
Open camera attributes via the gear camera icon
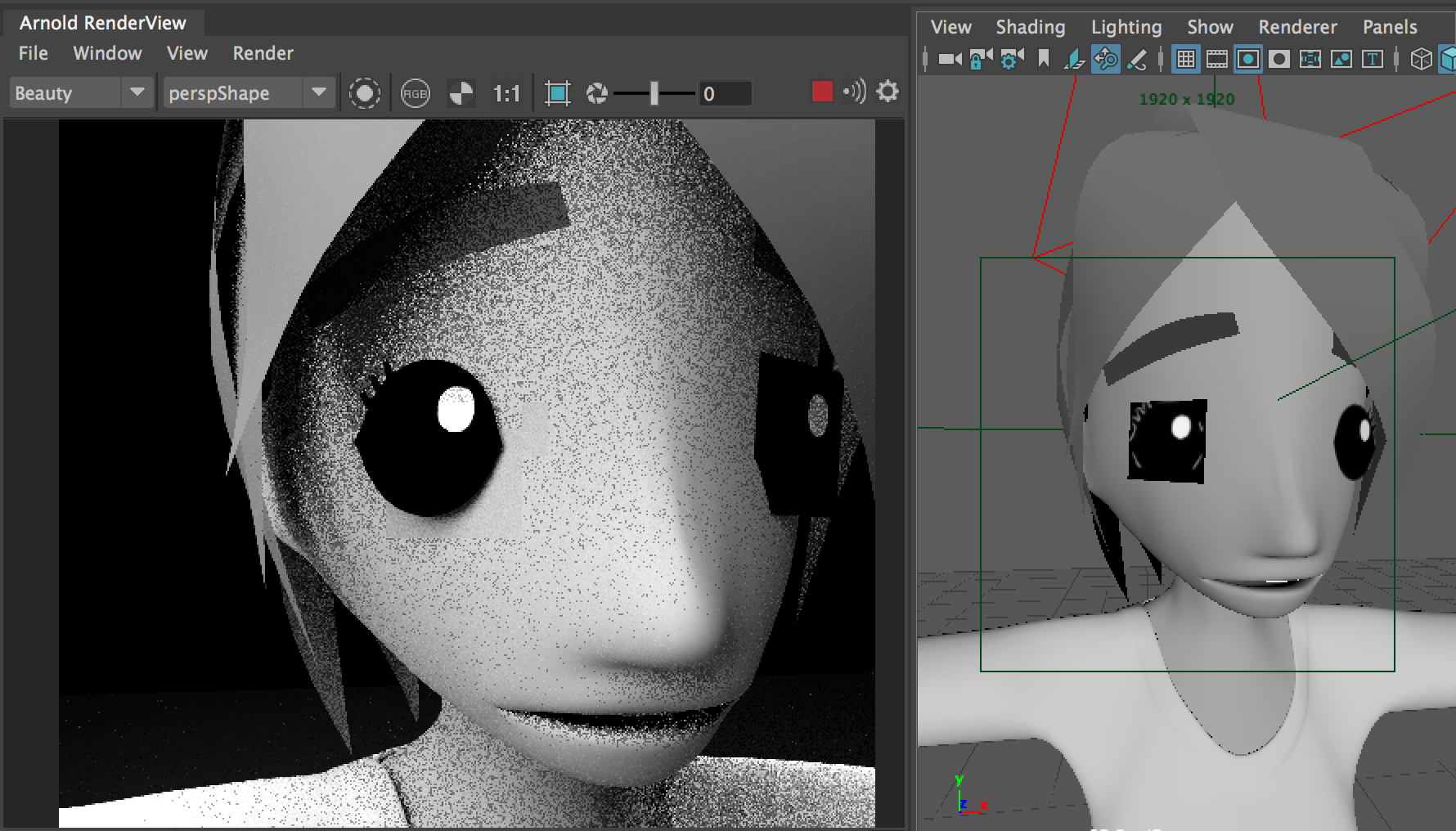[x=1010, y=59]
